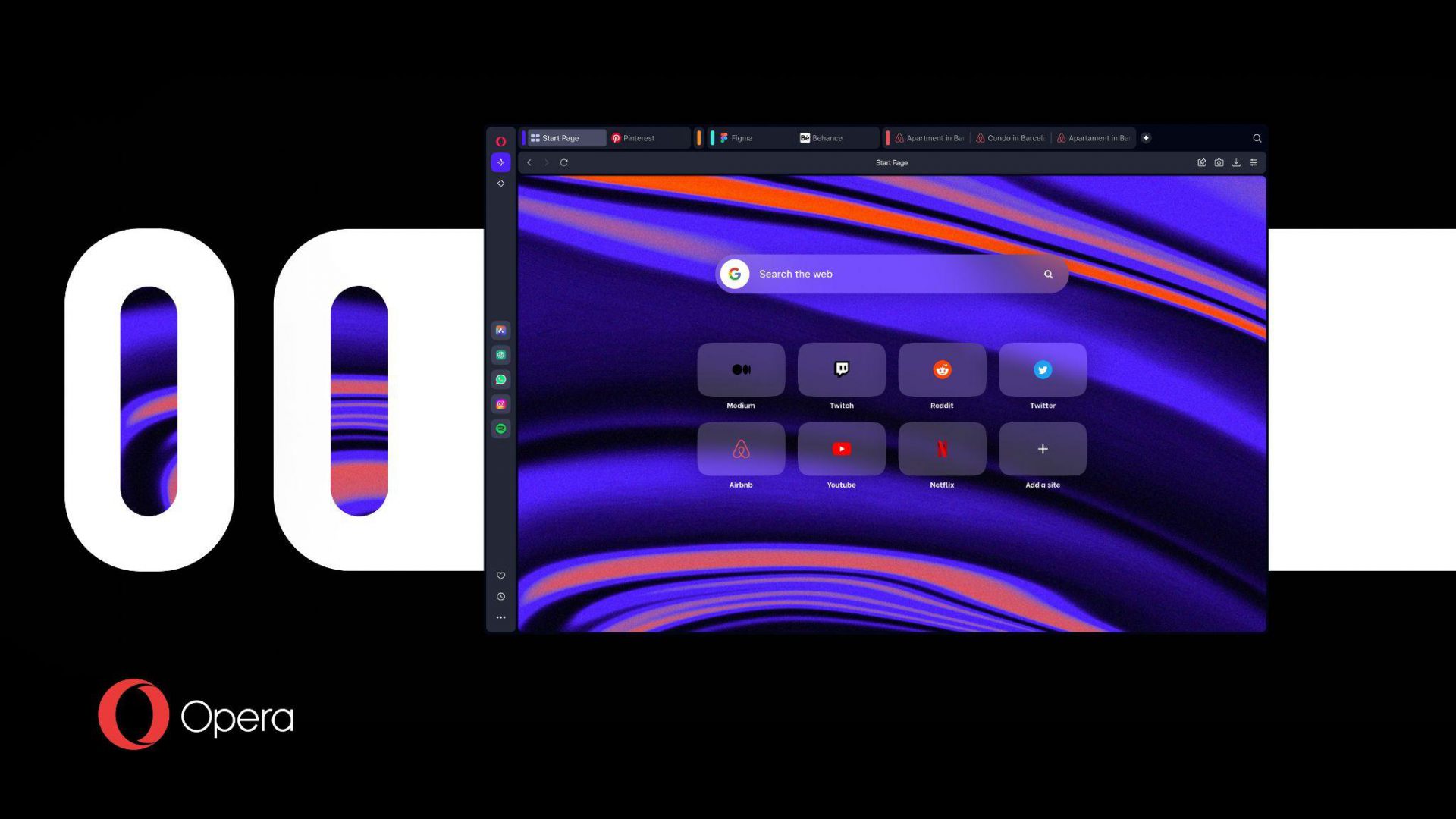Take a snapshot with the camera icon
Screen dimensions: 1456x819
[x=1219, y=162]
